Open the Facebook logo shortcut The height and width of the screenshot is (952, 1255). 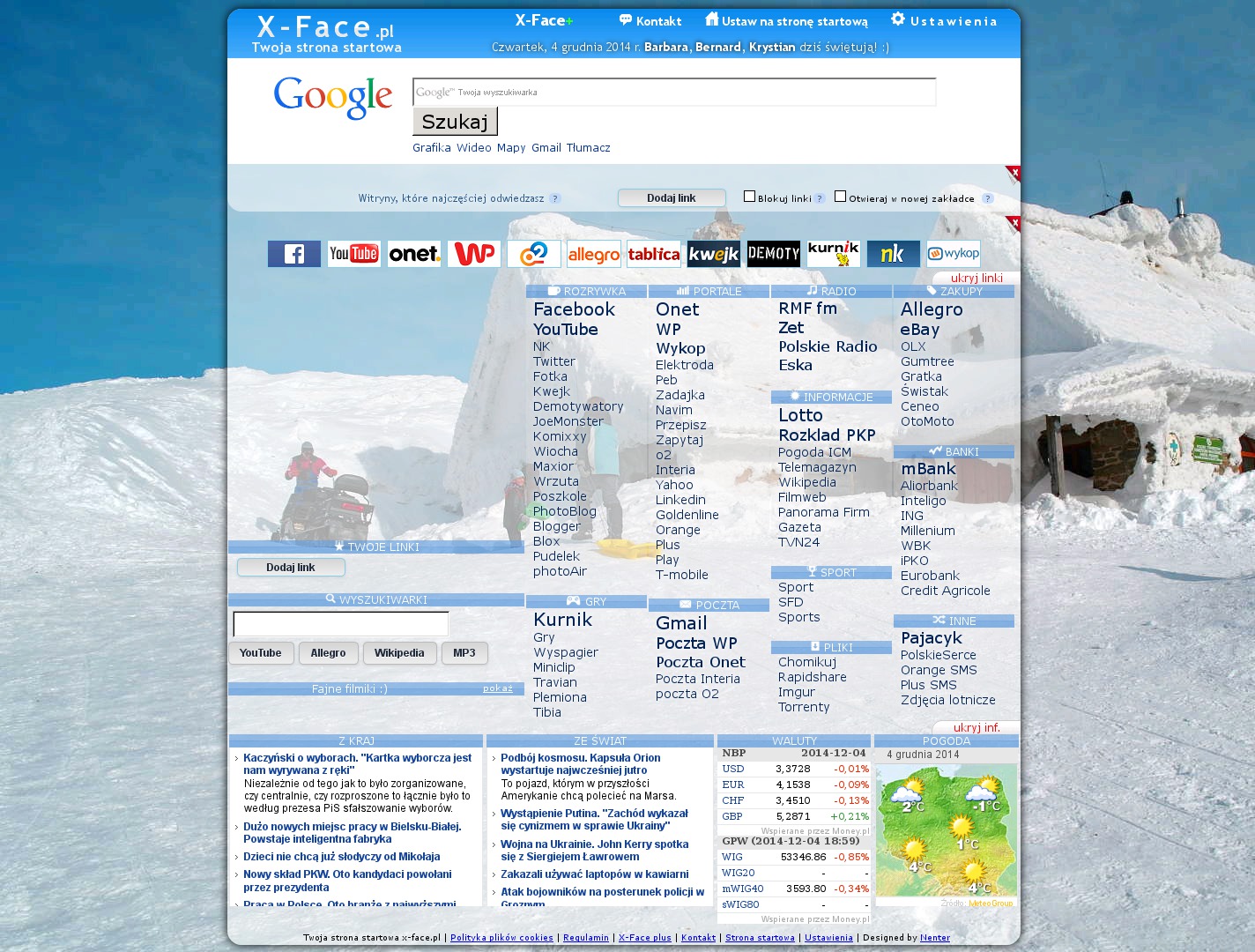pos(294,254)
